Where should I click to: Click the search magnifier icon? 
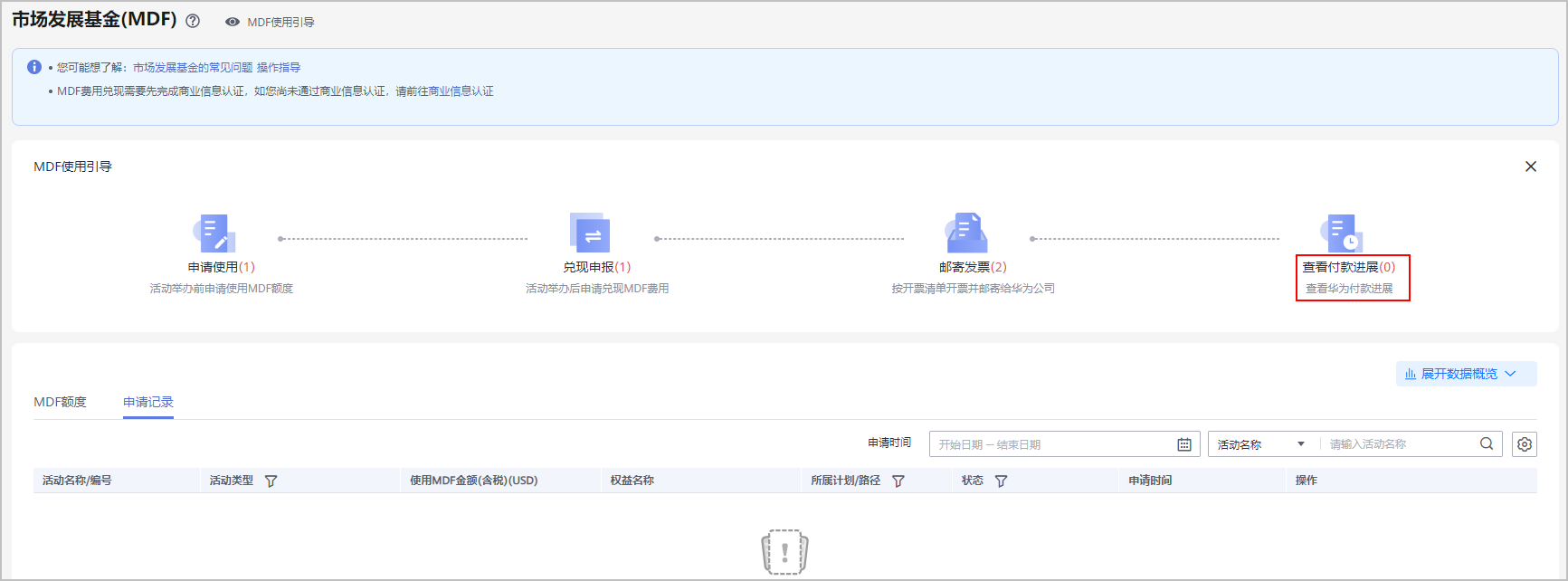click(x=1487, y=443)
